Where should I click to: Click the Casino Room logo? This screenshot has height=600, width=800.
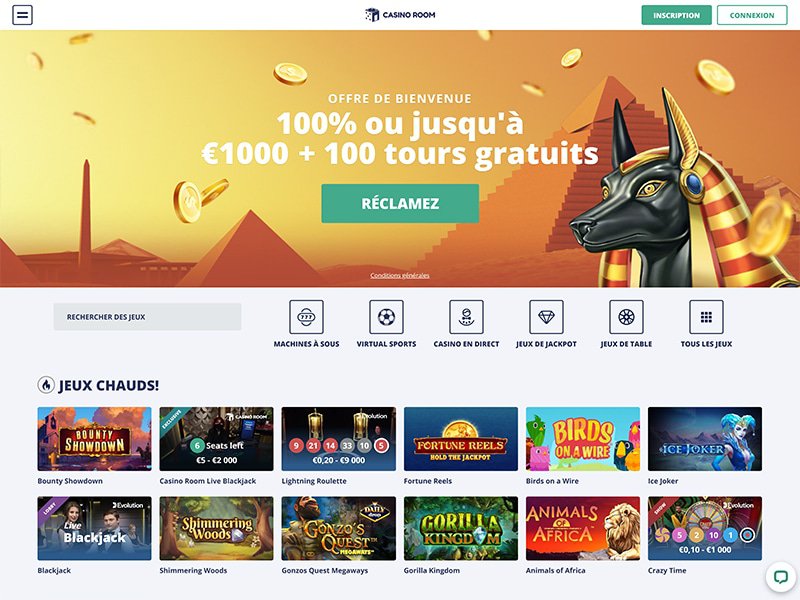pos(400,15)
